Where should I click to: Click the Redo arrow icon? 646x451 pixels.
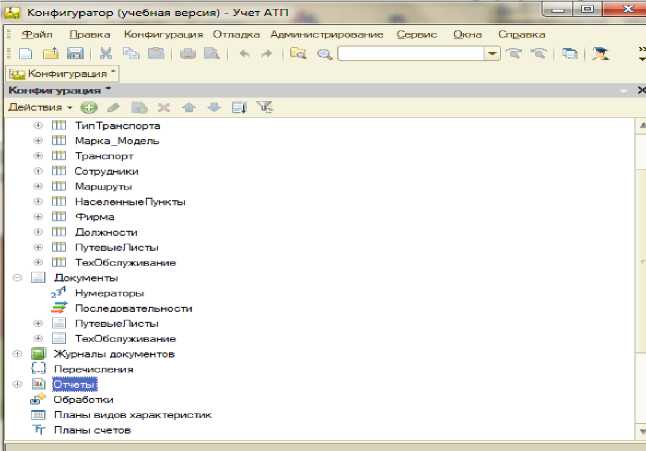click(x=267, y=54)
